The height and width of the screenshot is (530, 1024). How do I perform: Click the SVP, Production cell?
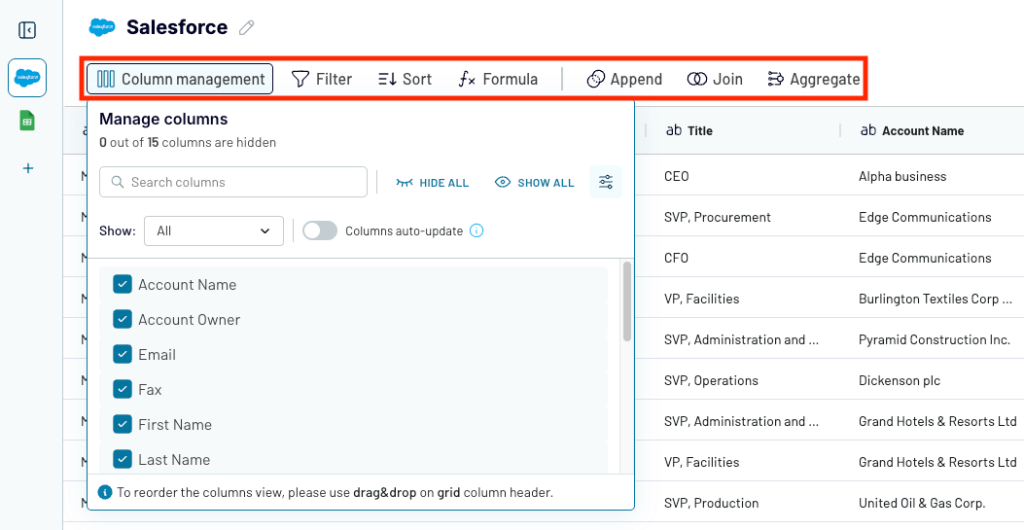[x=711, y=503]
